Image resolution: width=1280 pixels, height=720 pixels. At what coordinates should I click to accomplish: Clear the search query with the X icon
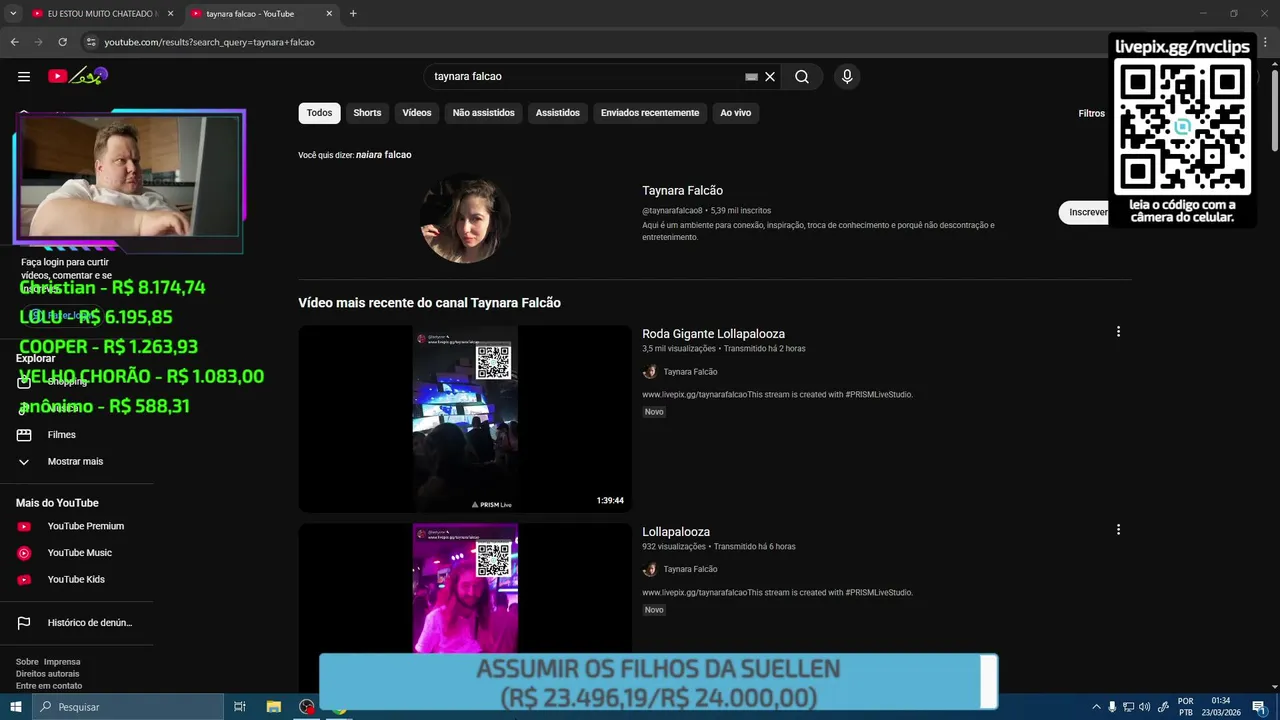click(770, 76)
